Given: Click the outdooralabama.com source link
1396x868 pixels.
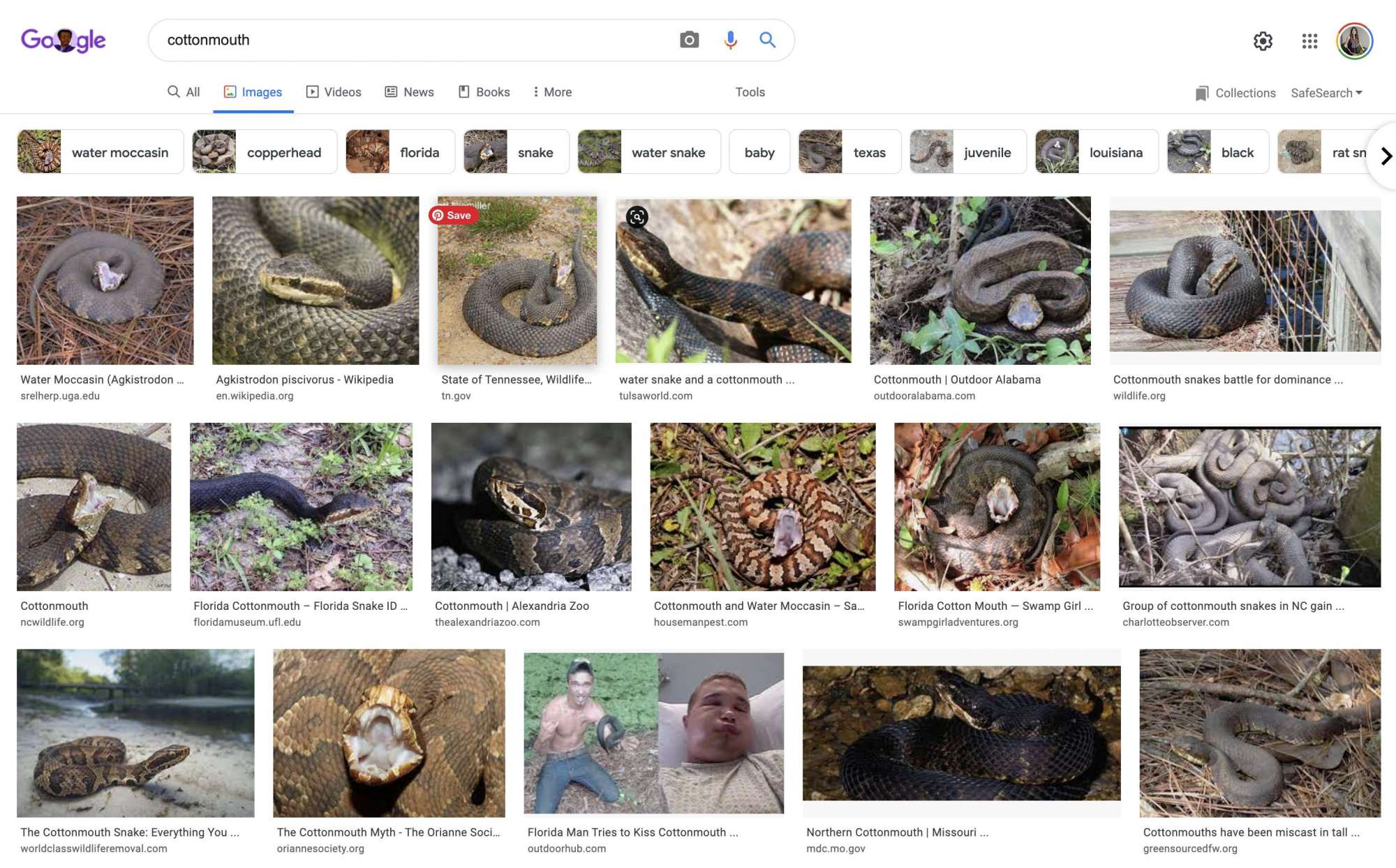Looking at the screenshot, I should (924, 396).
